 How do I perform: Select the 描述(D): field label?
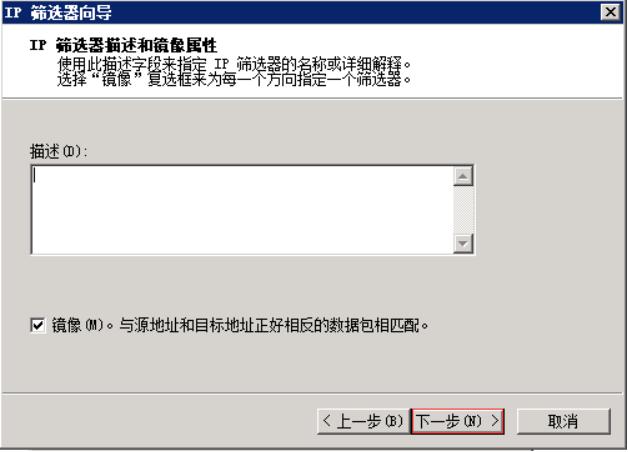(58, 152)
